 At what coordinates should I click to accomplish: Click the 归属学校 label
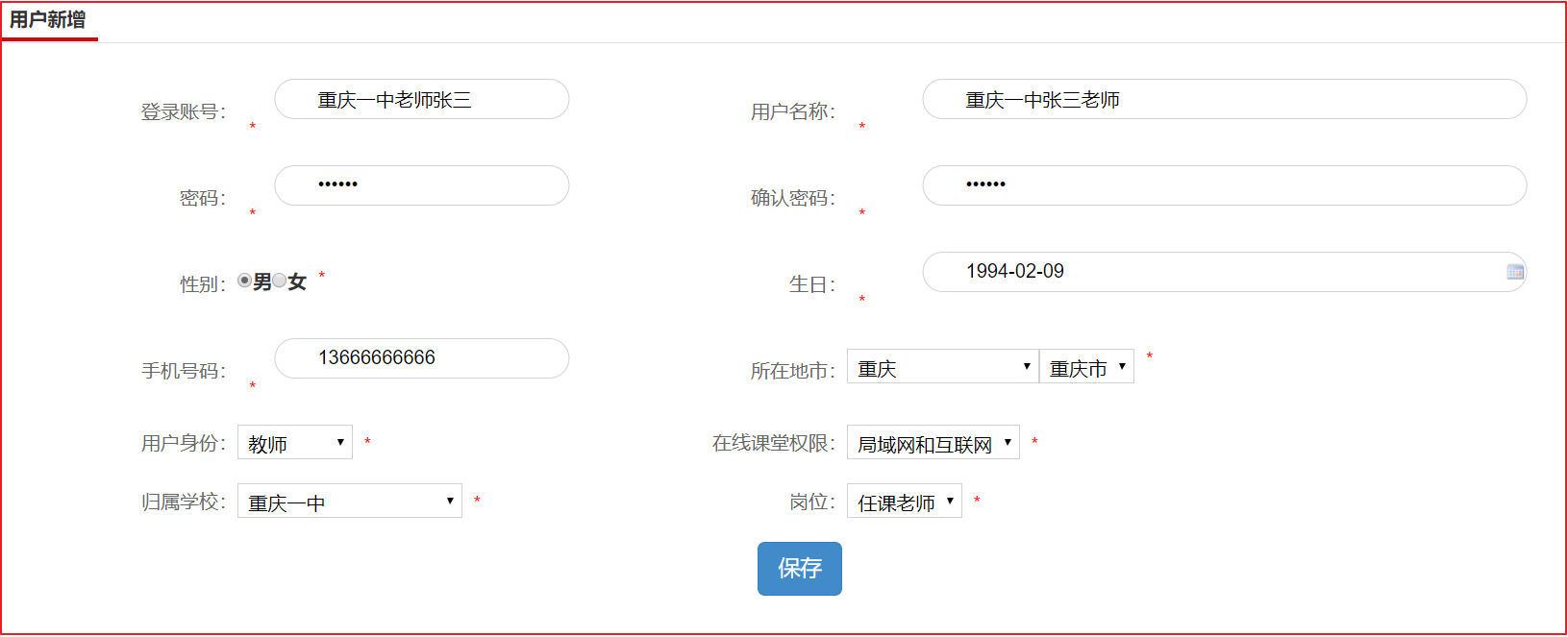point(184,502)
